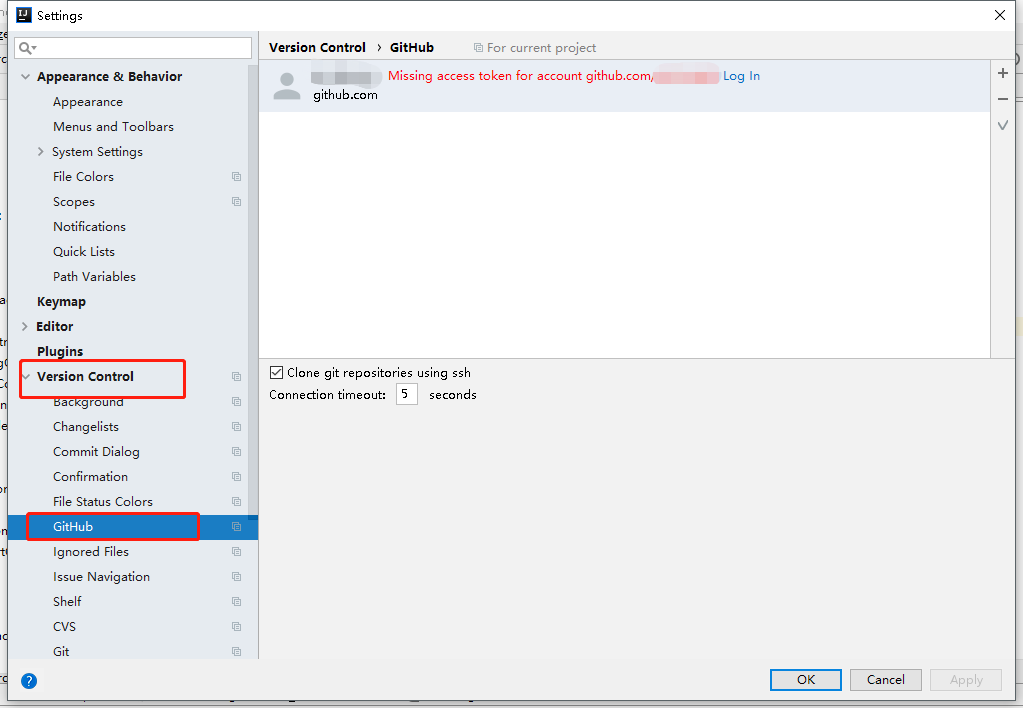Open Commit Dialog settings

tap(97, 452)
